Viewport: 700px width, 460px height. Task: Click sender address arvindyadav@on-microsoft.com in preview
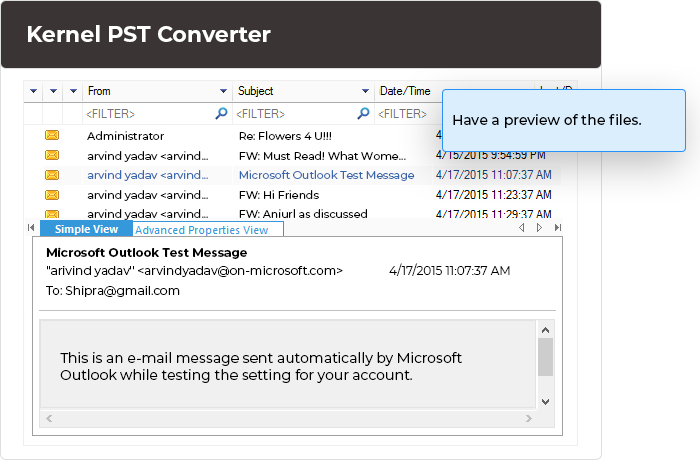coord(240,271)
